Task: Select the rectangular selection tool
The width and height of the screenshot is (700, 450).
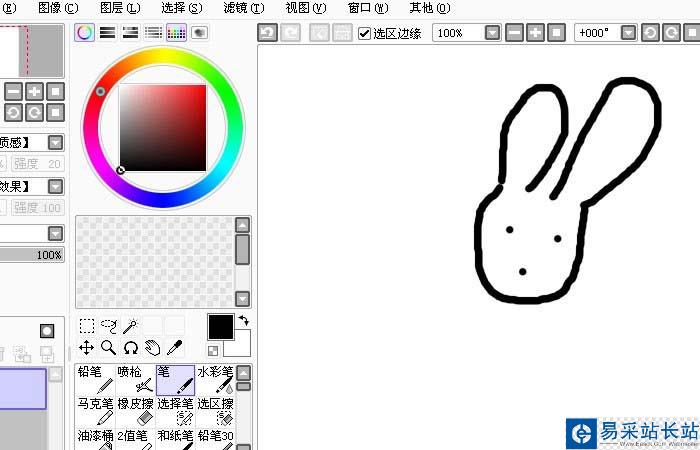Action: coord(87,326)
